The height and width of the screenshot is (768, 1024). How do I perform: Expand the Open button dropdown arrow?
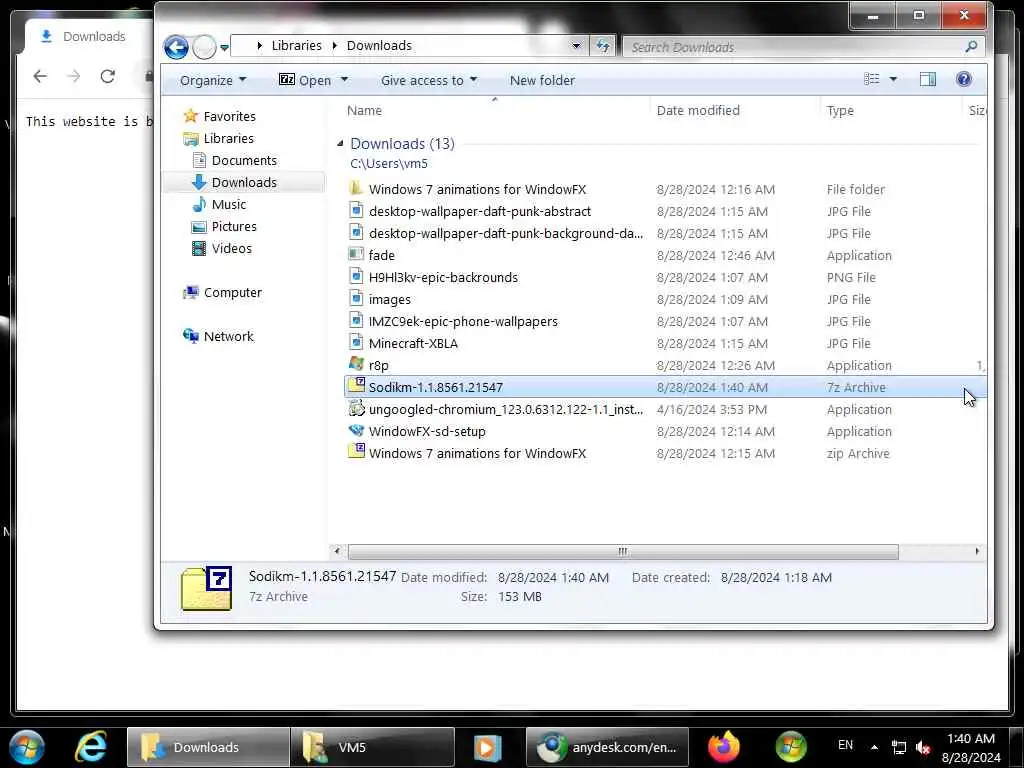coord(344,80)
